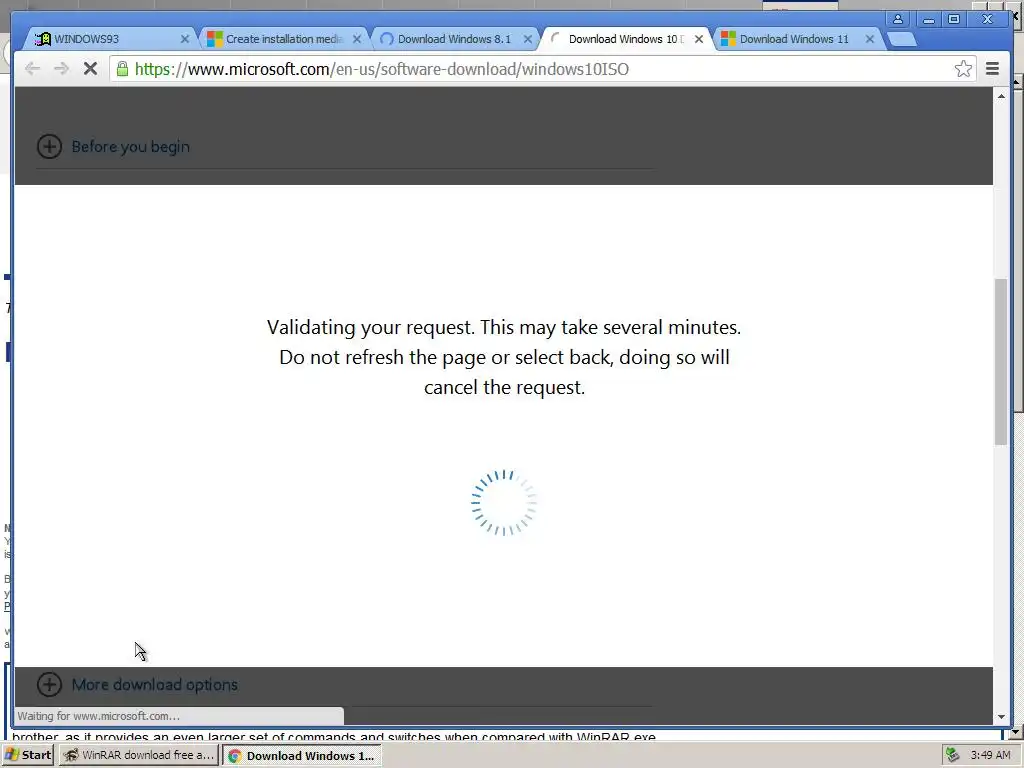Click the system tray network icon
This screenshot has width=1024, height=768.
[x=952, y=755]
